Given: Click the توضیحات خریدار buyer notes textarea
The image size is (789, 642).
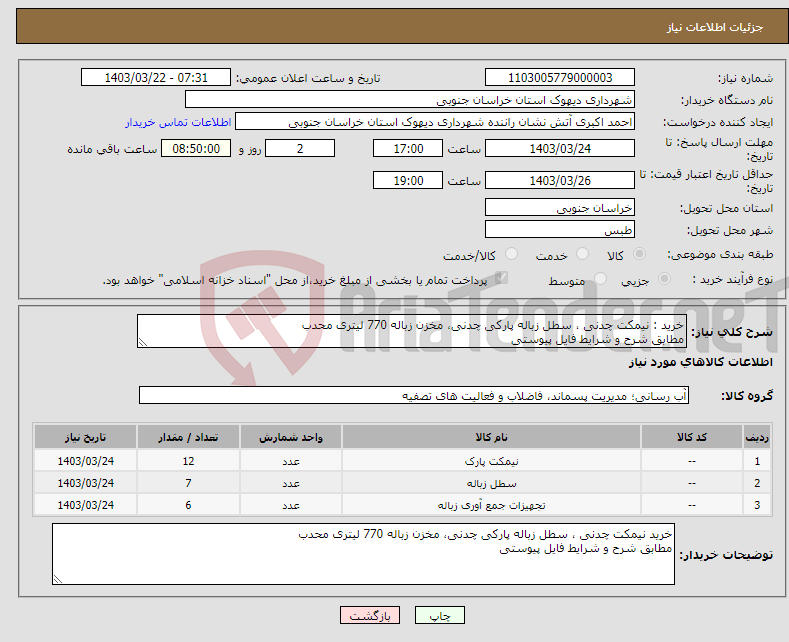Looking at the screenshot, I should 363,554.
